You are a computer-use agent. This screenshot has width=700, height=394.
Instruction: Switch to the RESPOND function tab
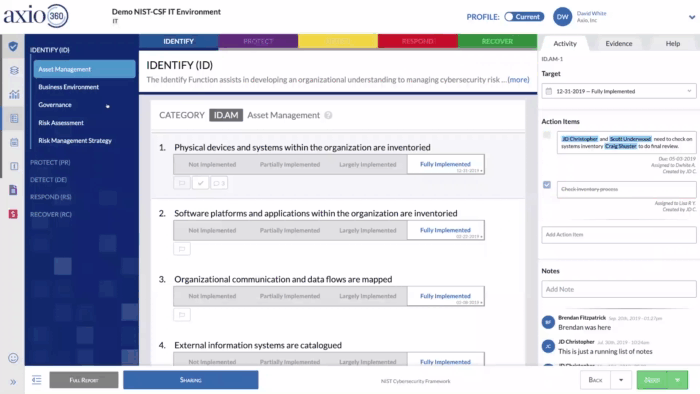[x=417, y=41]
